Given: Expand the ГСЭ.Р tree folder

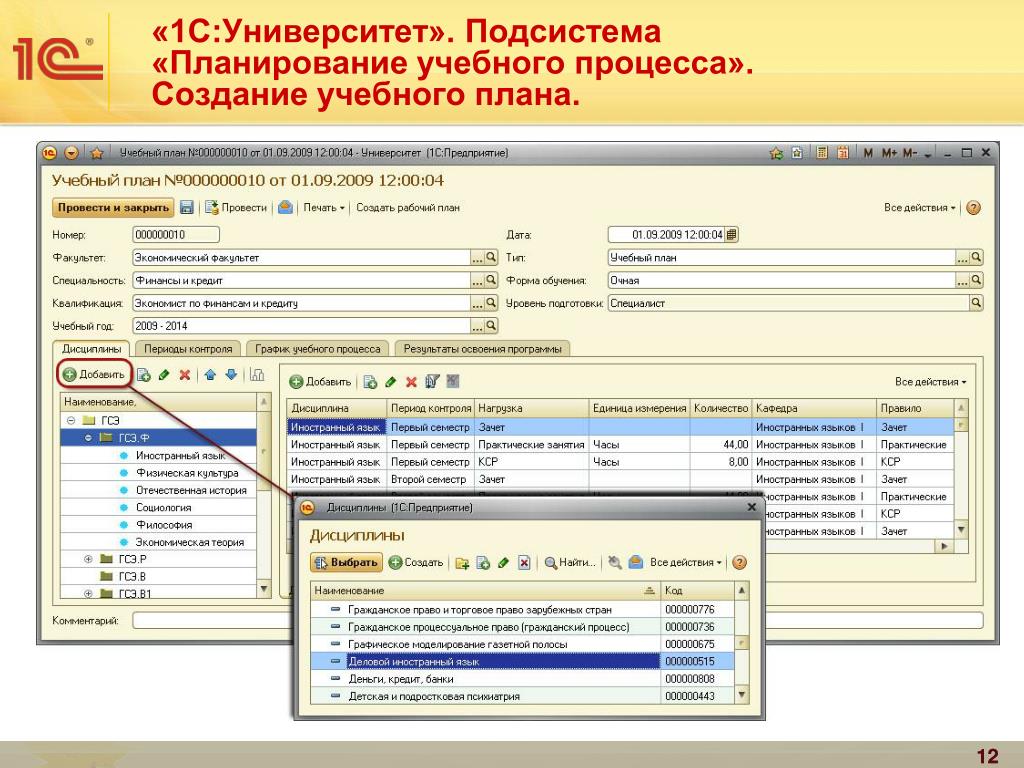Looking at the screenshot, I should 88,559.
